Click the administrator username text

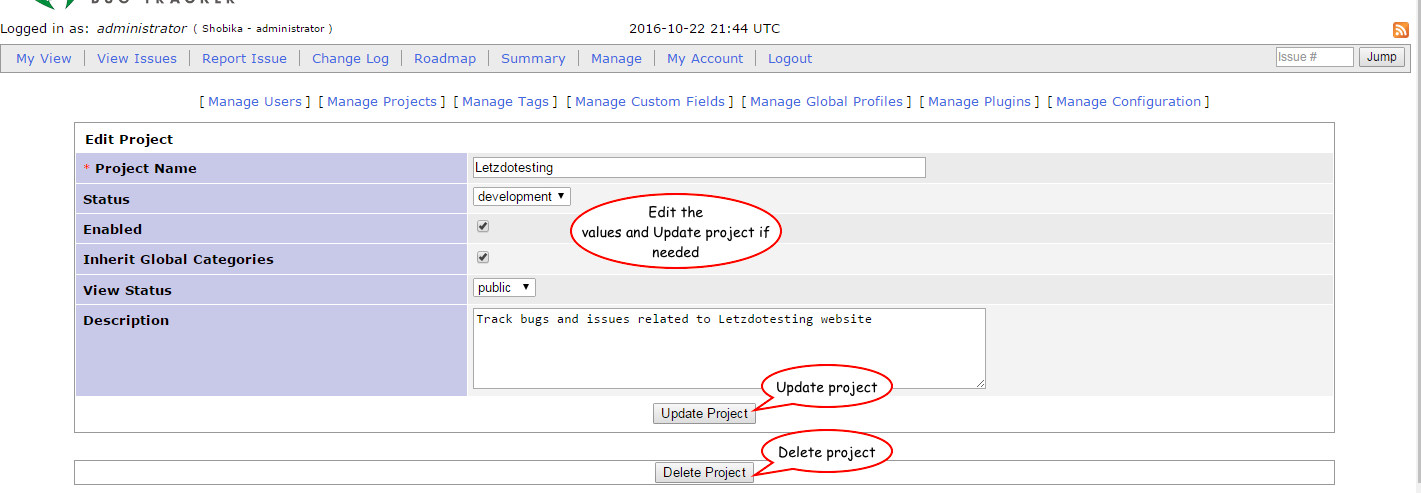[x=141, y=28]
